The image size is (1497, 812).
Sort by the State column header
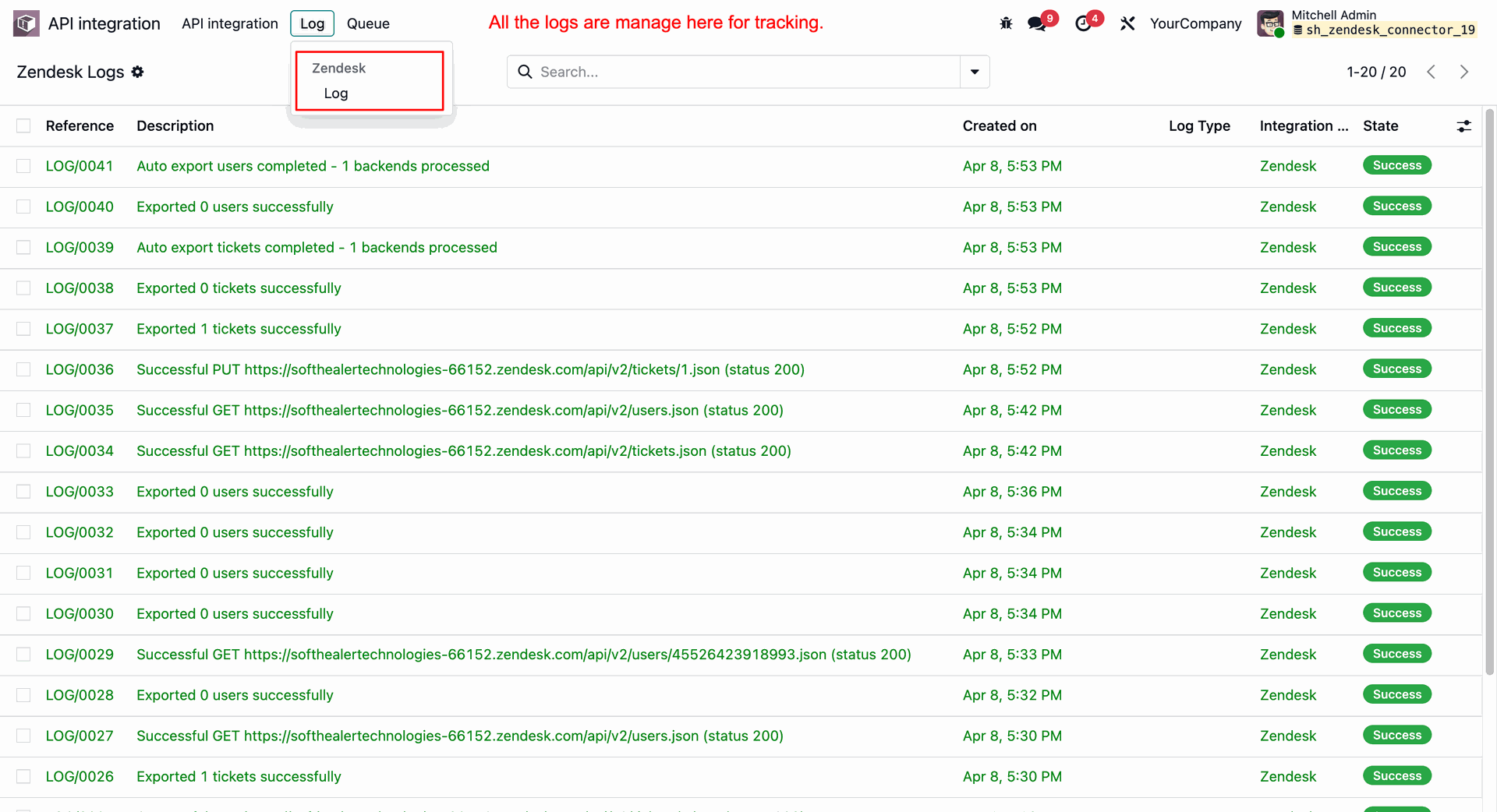[x=1380, y=126]
